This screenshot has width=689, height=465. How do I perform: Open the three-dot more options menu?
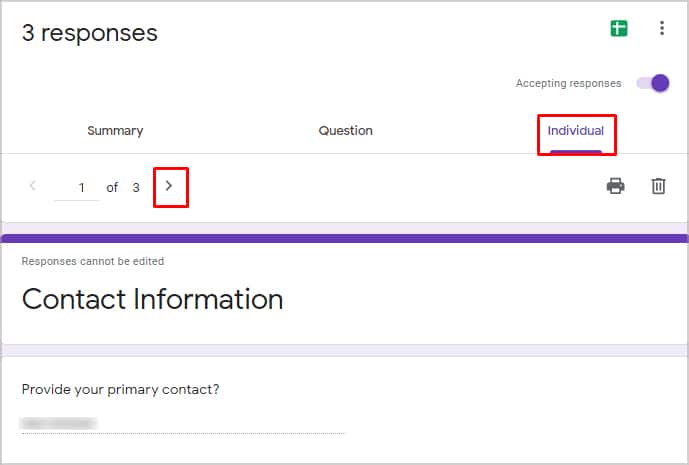point(661,28)
